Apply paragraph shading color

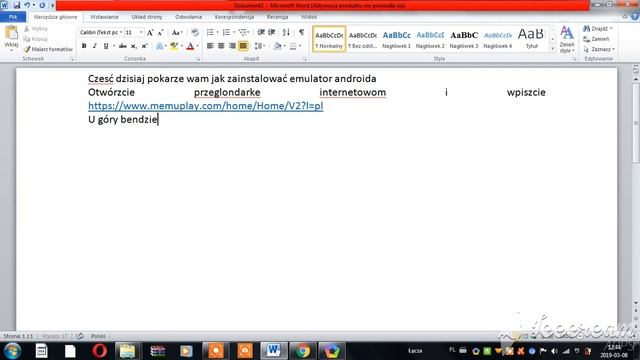click(x=278, y=46)
